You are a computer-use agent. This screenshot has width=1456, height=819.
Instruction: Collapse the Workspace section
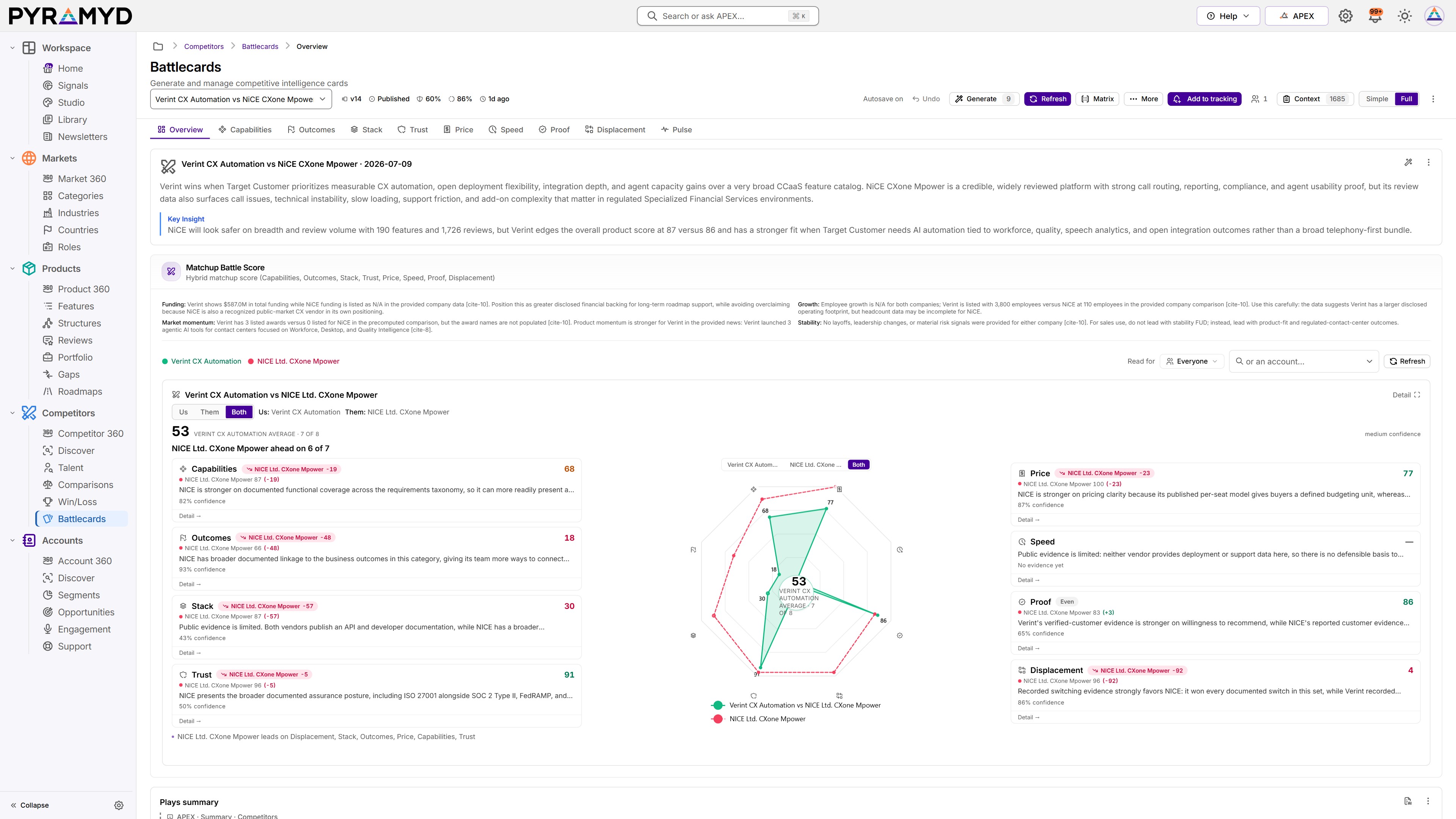pyautogui.click(x=13, y=48)
